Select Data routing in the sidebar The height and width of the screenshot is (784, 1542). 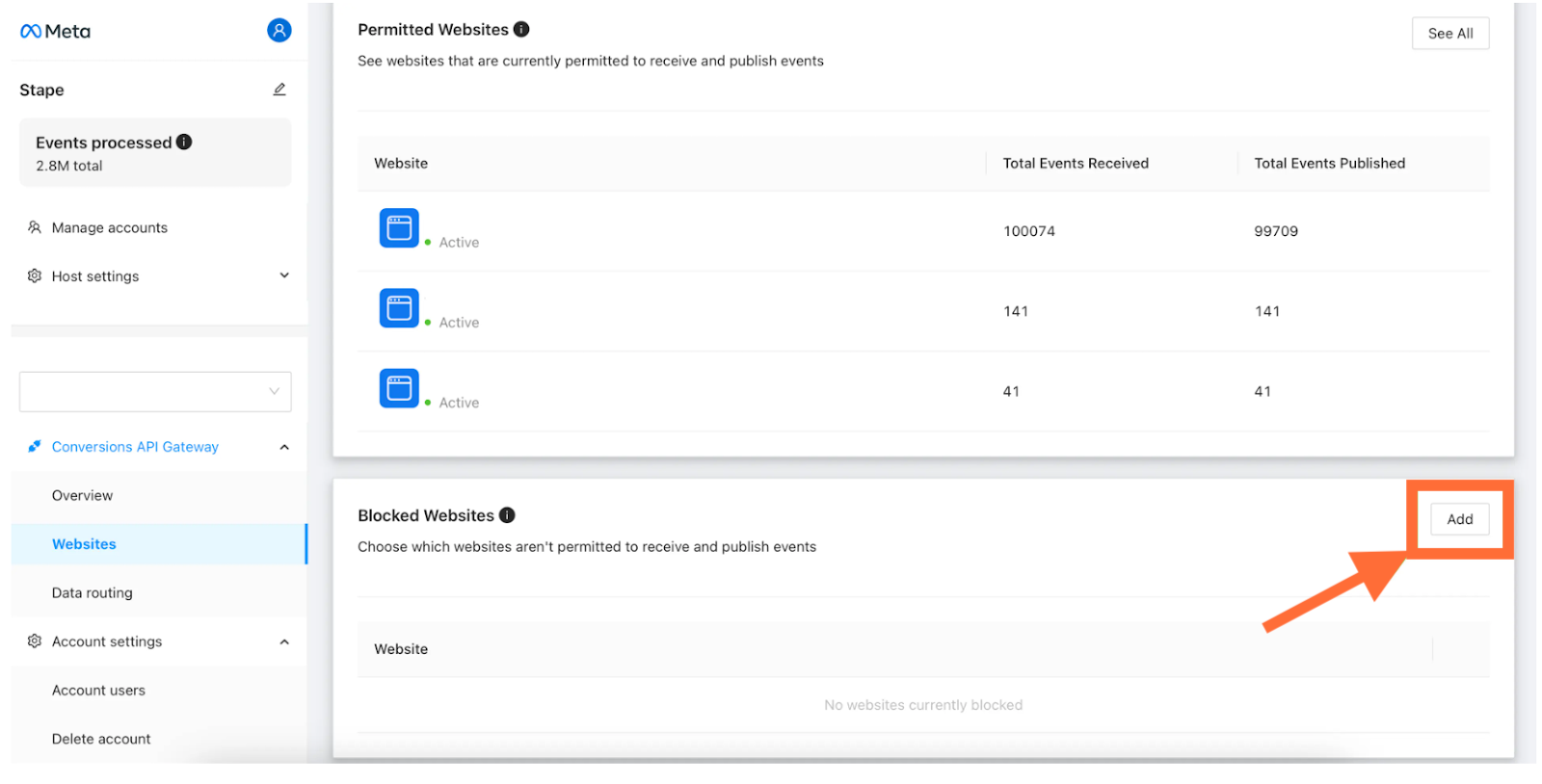[93, 592]
